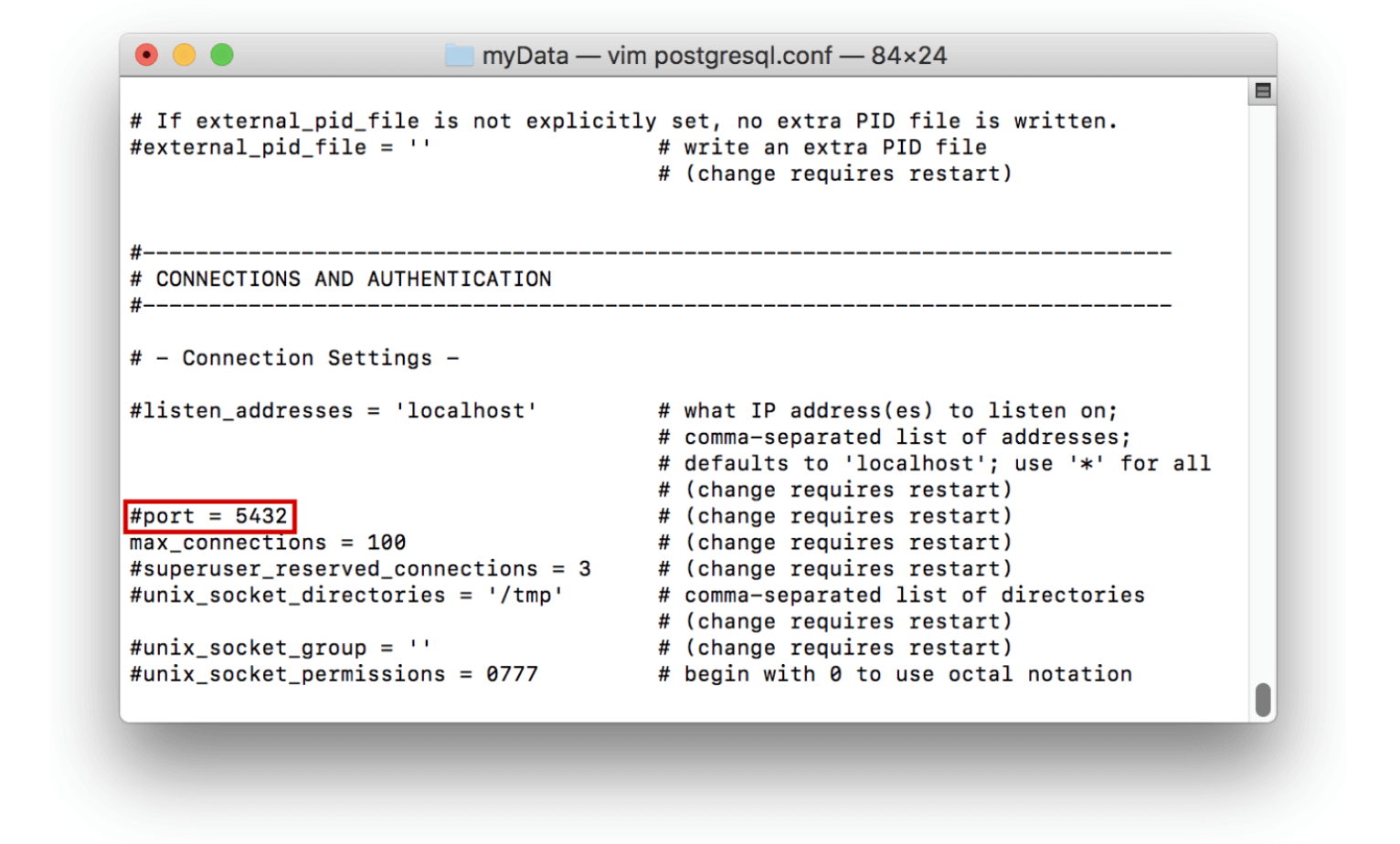Click the #listen_addresses = 'localhost' line

332,410
